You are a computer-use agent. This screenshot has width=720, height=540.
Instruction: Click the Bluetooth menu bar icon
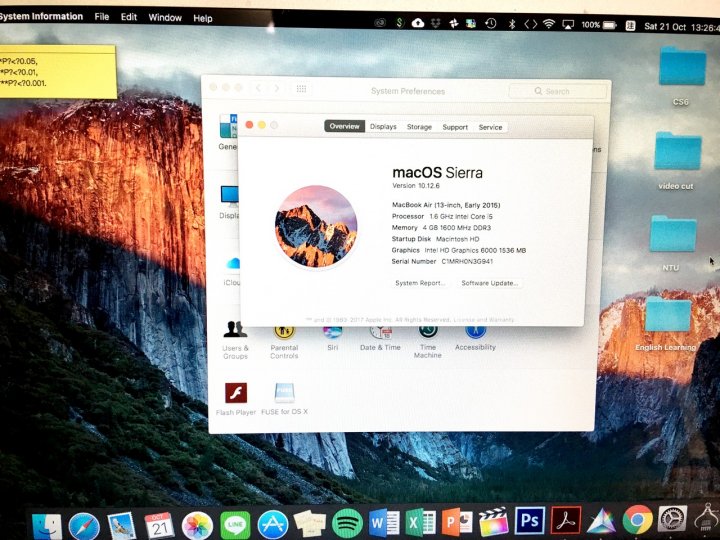pyautogui.click(x=512, y=24)
